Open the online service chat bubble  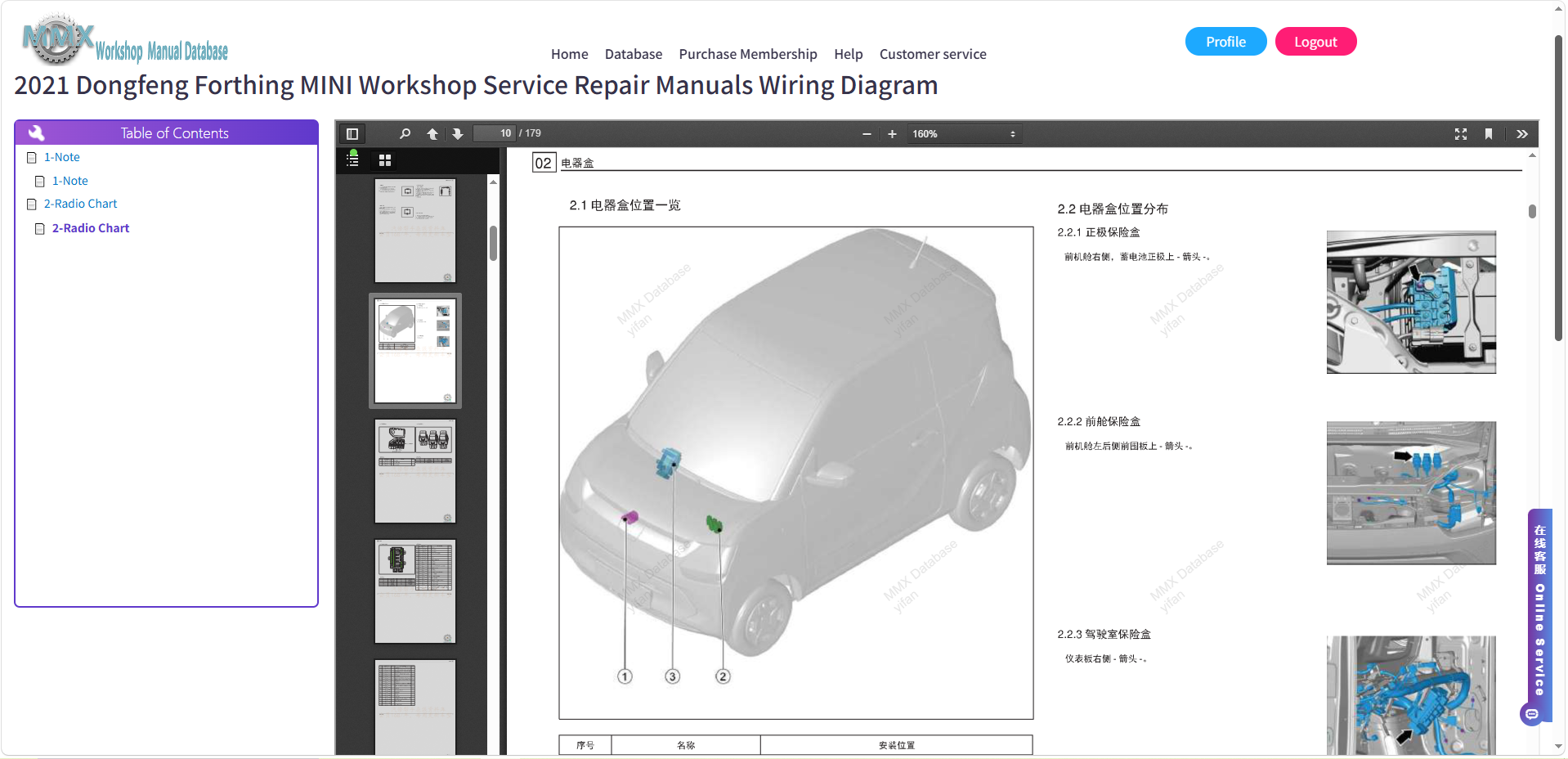click(x=1532, y=714)
